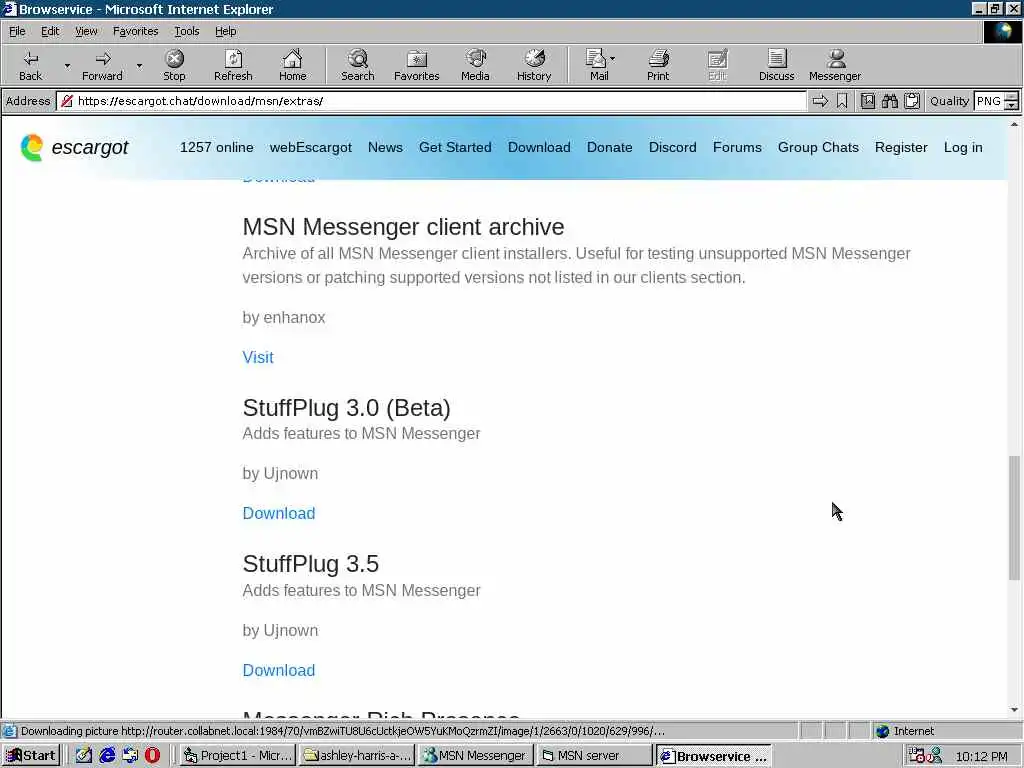Screen dimensions: 1024x768
Task: Open Group Chats page
Action: [818, 148]
